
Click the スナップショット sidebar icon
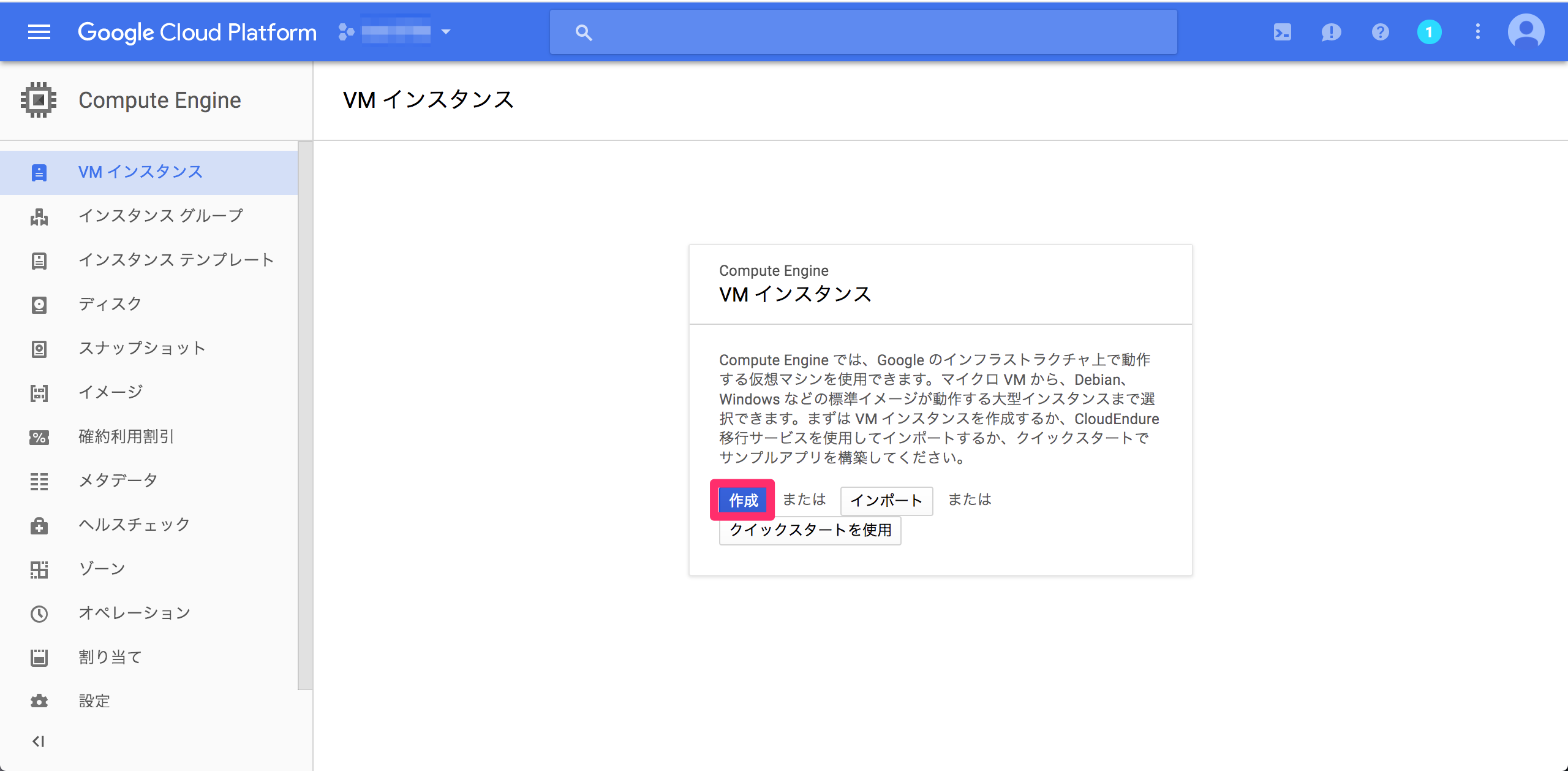(38, 347)
